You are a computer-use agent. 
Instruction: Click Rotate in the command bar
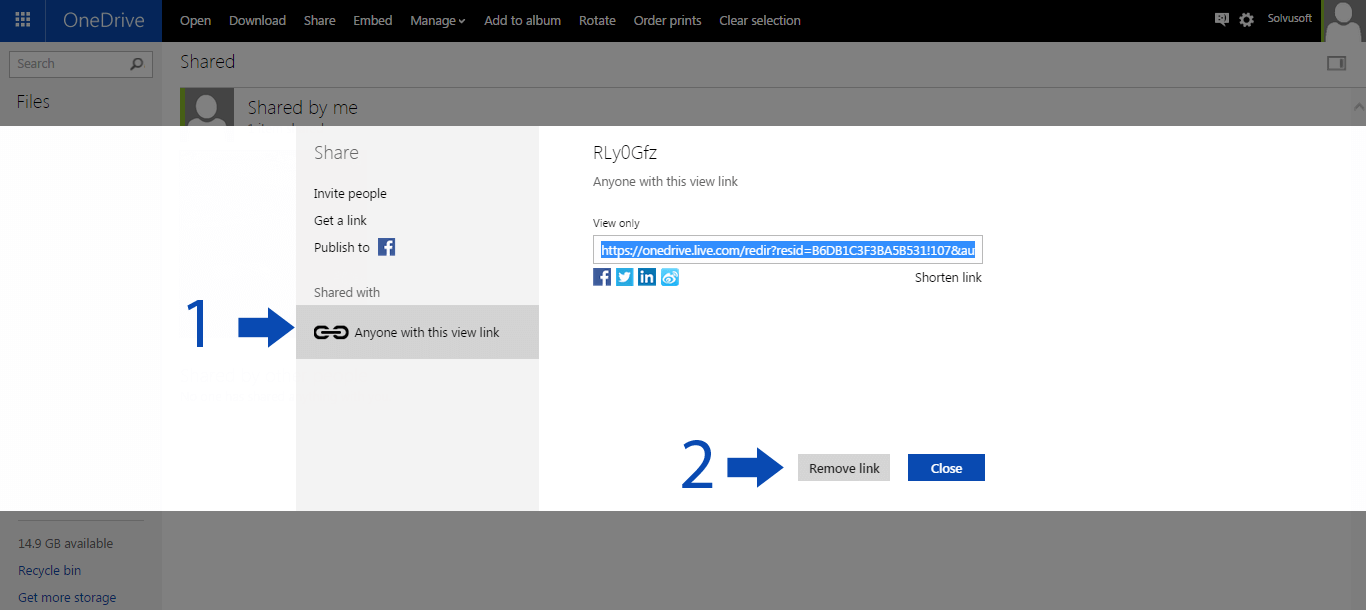[597, 20]
